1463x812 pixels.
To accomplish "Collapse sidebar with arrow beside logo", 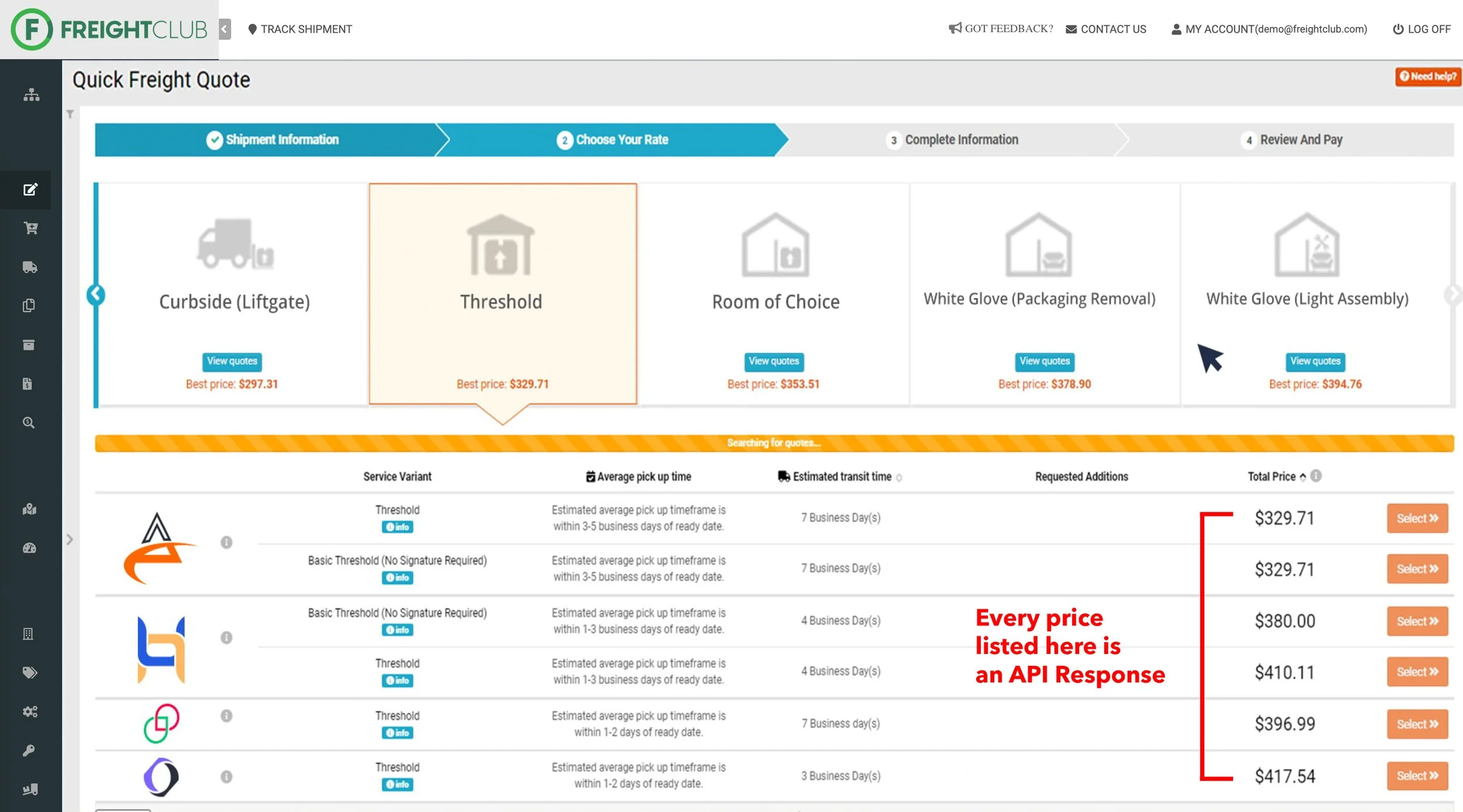I will pyautogui.click(x=225, y=29).
